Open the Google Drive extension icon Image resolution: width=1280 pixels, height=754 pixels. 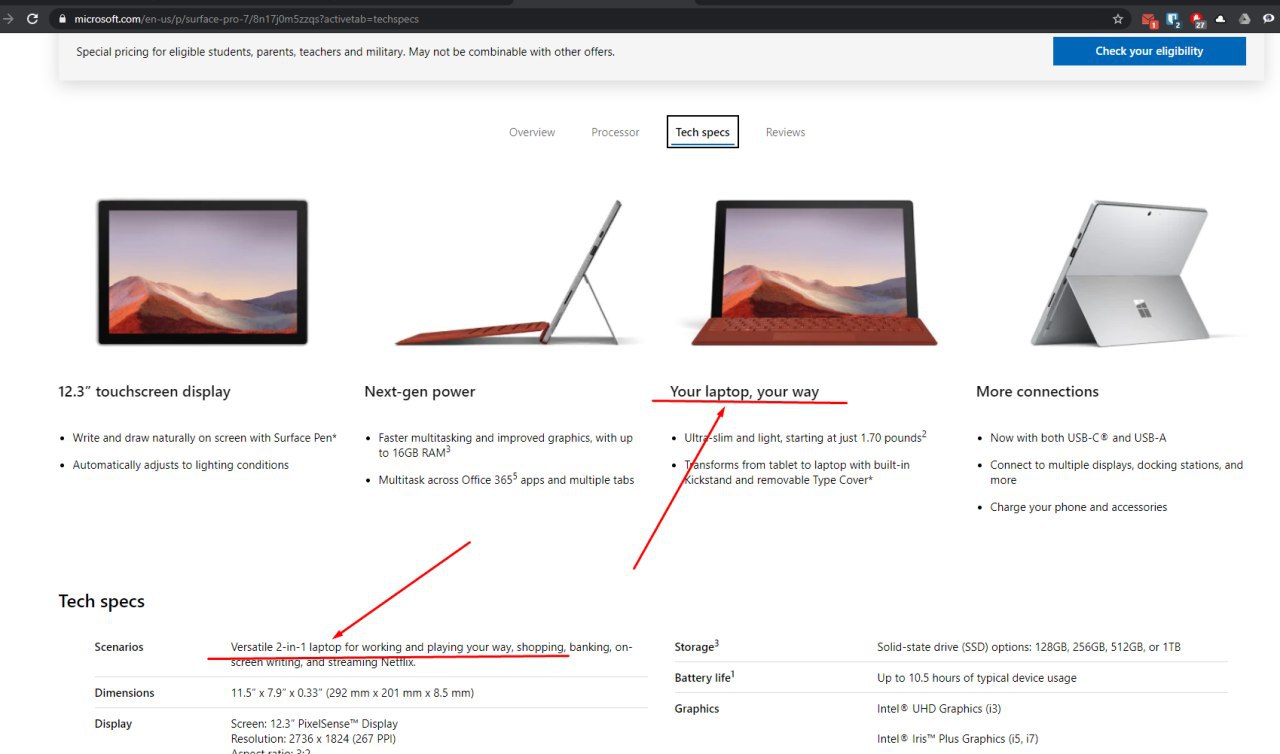click(x=1245, y=19)
